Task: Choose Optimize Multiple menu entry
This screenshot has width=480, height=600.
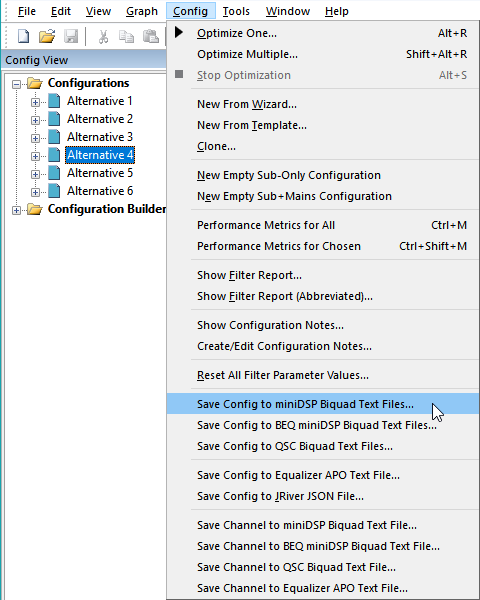Action: pos(323,54)
